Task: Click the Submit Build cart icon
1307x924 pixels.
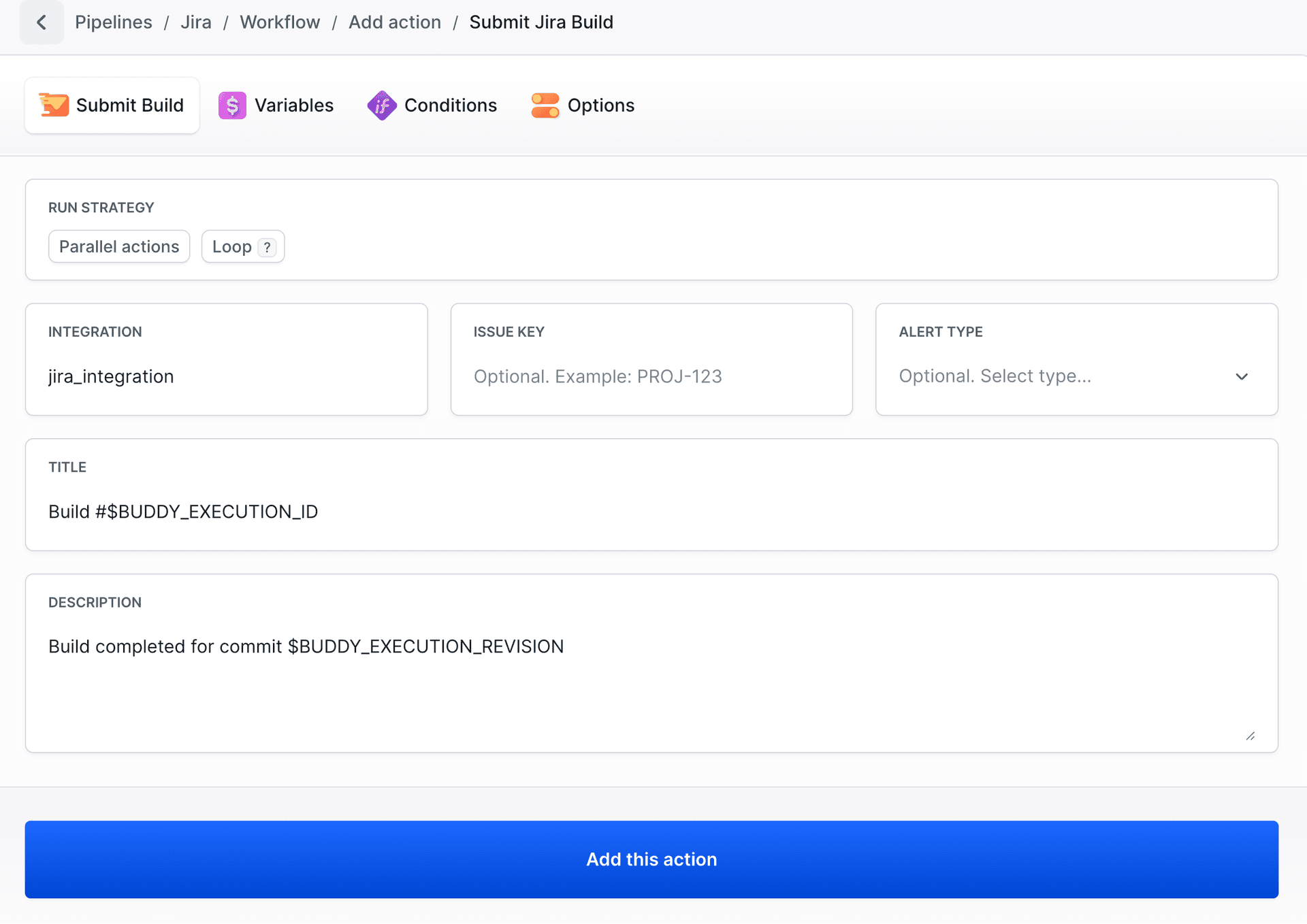Action: tap(54, 105)
